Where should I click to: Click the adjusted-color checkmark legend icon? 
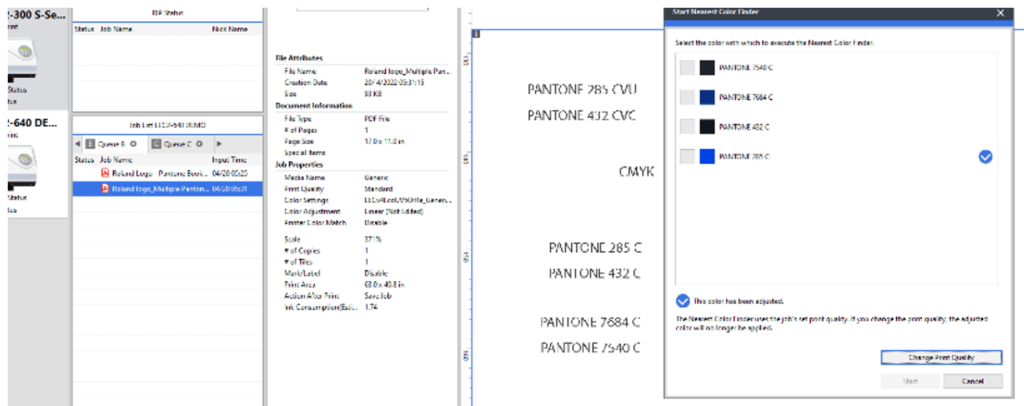[x=683, y=300]
